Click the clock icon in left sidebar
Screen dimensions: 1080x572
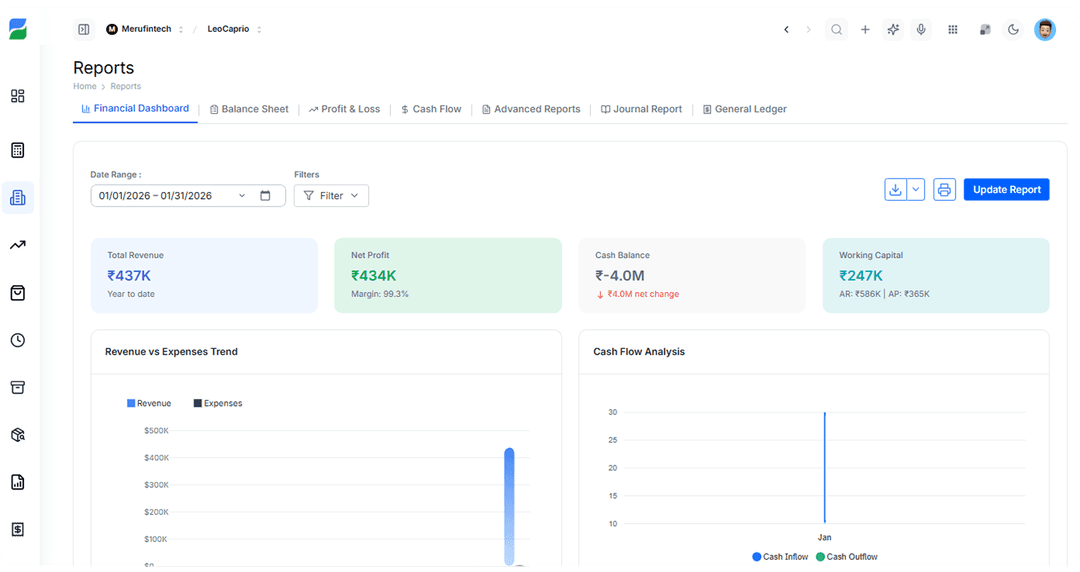click(x=18, y=340)
